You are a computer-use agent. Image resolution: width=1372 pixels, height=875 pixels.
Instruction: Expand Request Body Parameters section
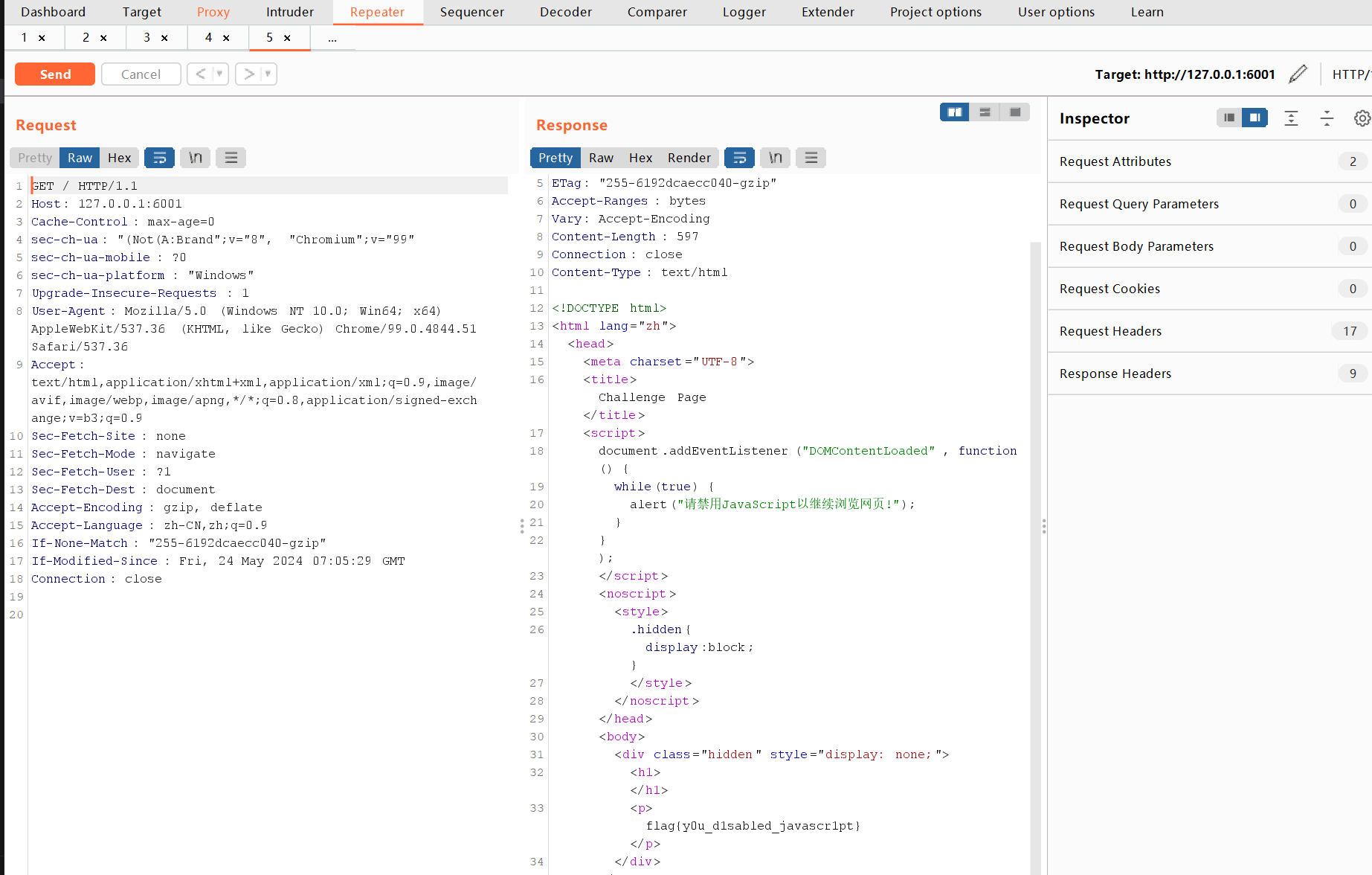[1210, 246]
